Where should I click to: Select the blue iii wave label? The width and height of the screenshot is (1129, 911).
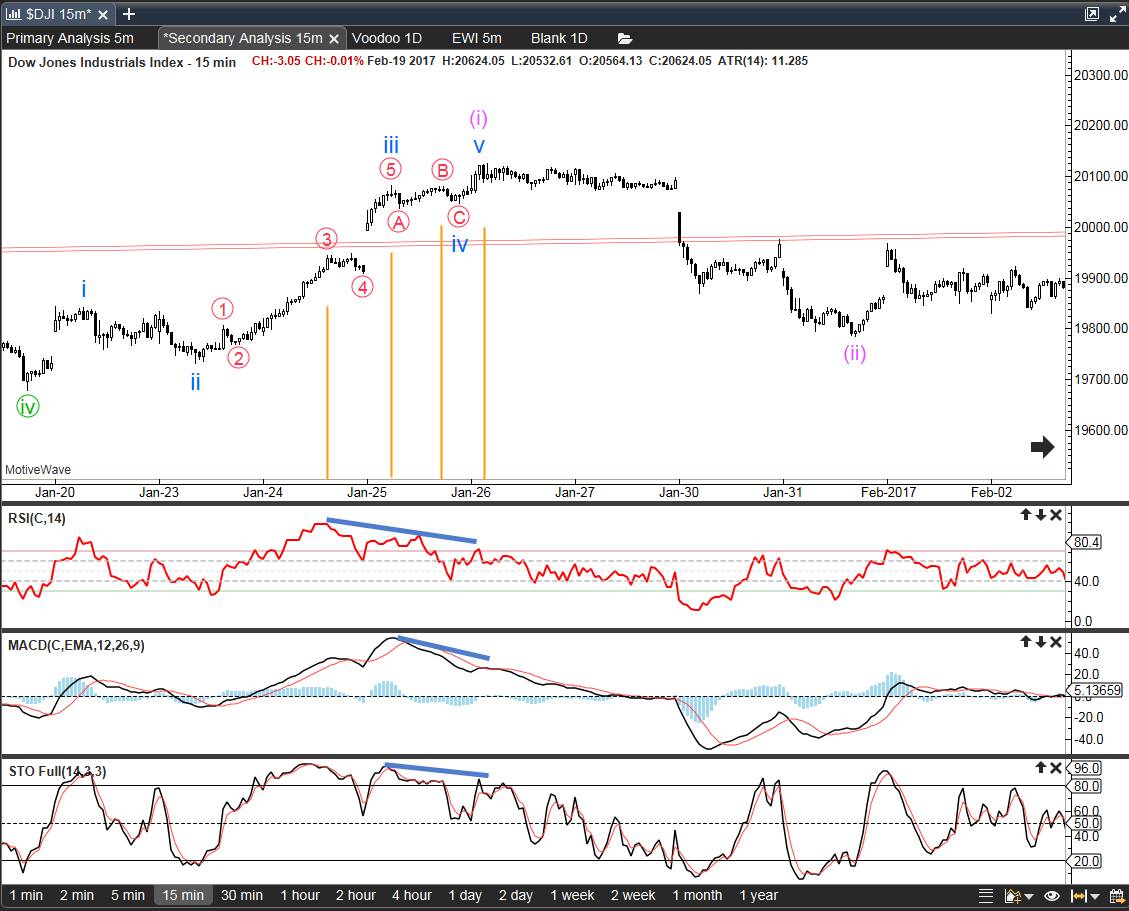pyautogui.click(x=391, y=145)
